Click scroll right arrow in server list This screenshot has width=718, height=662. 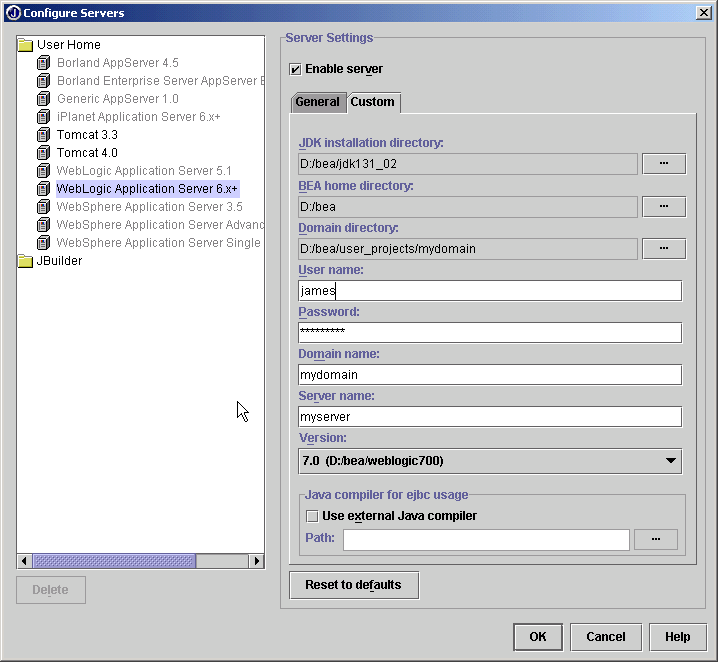coord(256,561)
